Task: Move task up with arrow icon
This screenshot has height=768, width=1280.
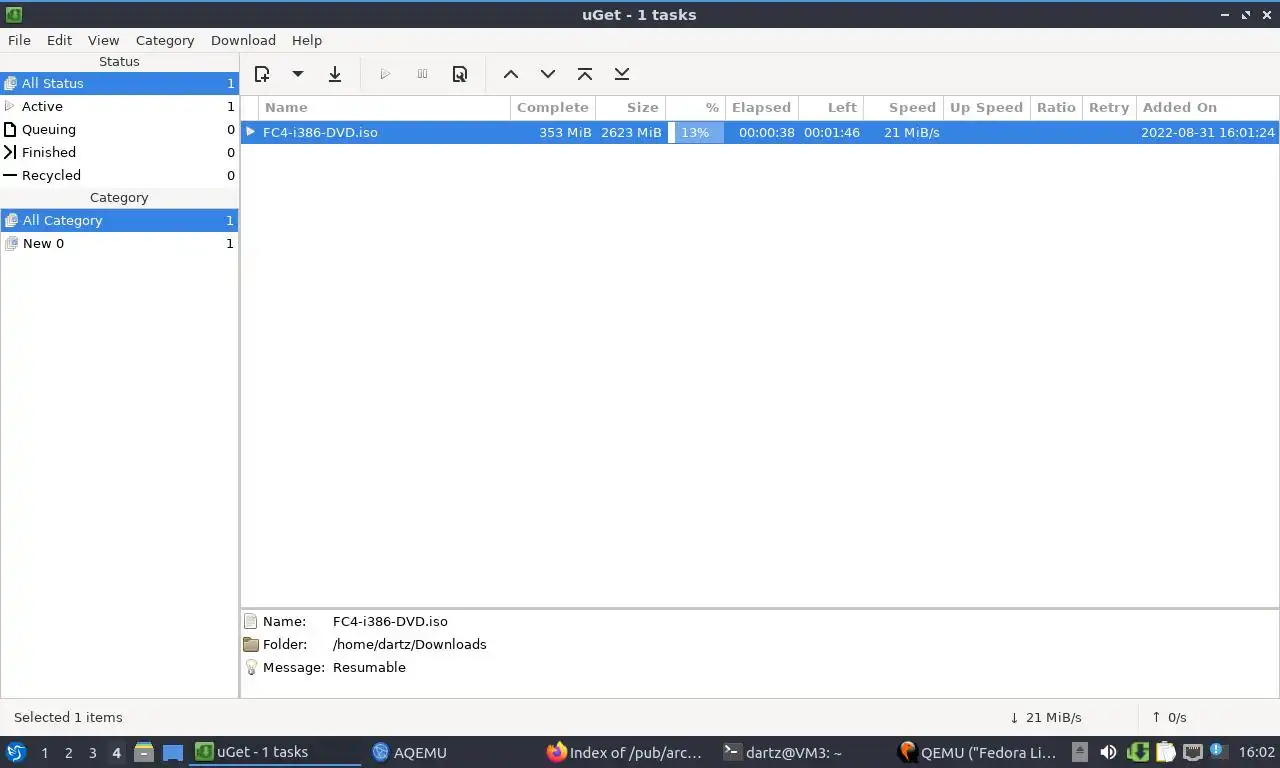Action: (x=511, y=74)
